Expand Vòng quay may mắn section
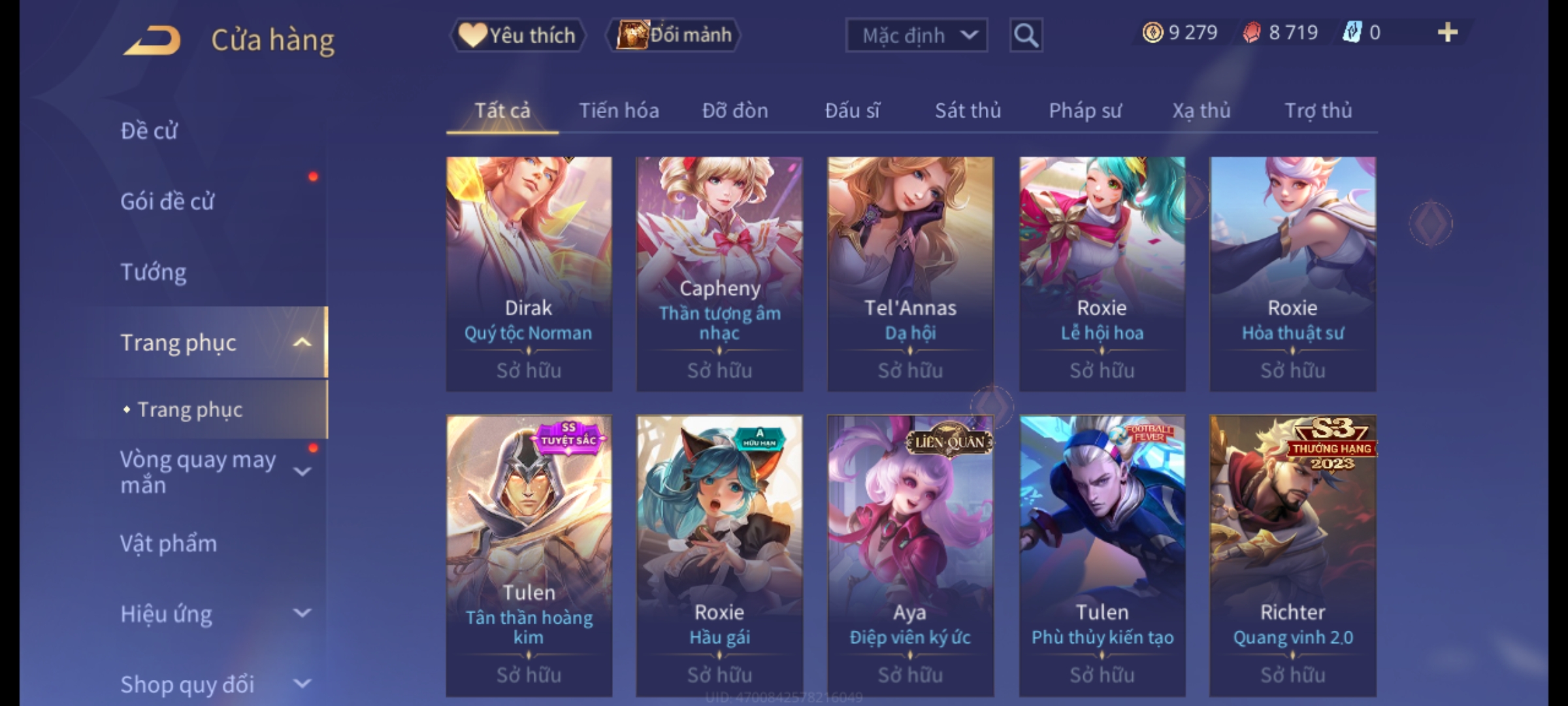 pos(302,471)
